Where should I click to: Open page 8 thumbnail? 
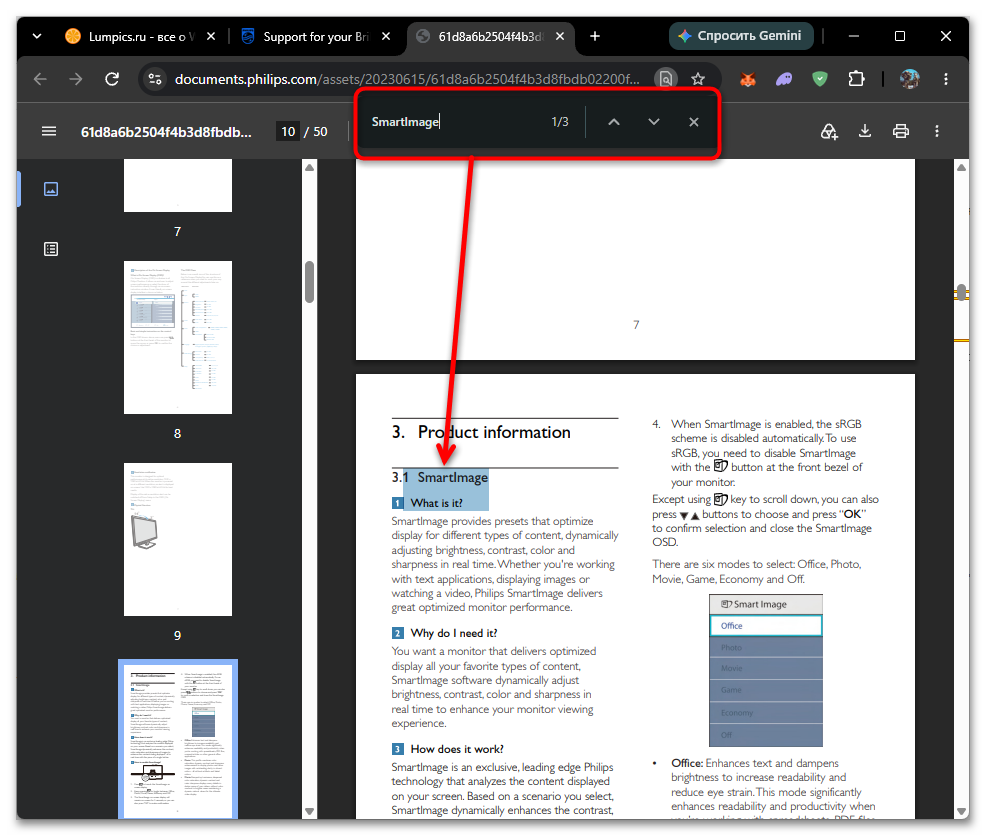click(178, 337)
